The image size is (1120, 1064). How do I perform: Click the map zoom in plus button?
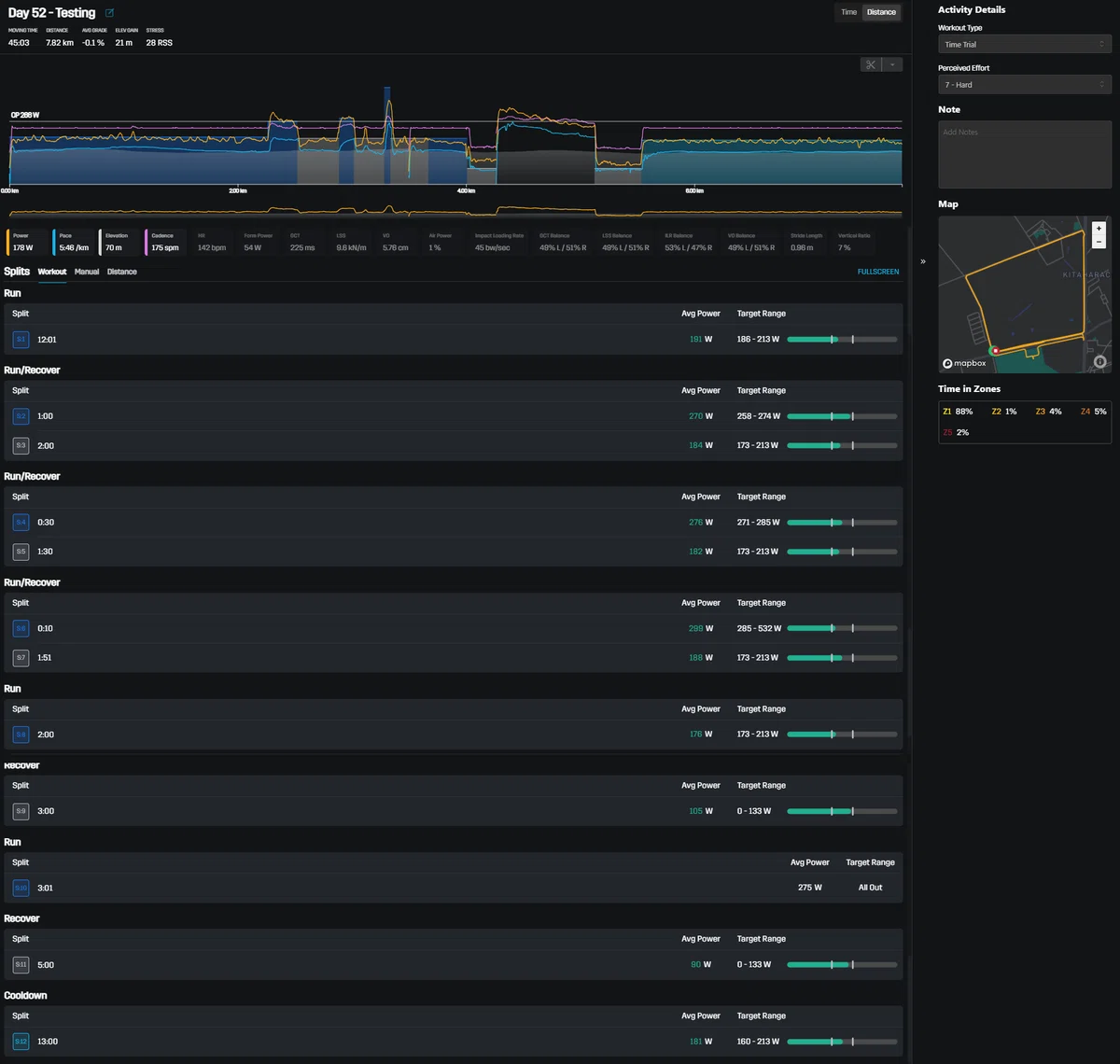coord(1099,229)
